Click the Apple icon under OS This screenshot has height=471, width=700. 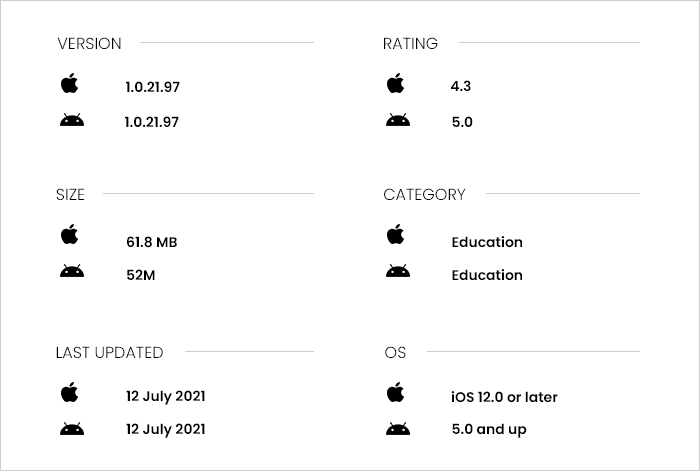(x=395, y=392)
